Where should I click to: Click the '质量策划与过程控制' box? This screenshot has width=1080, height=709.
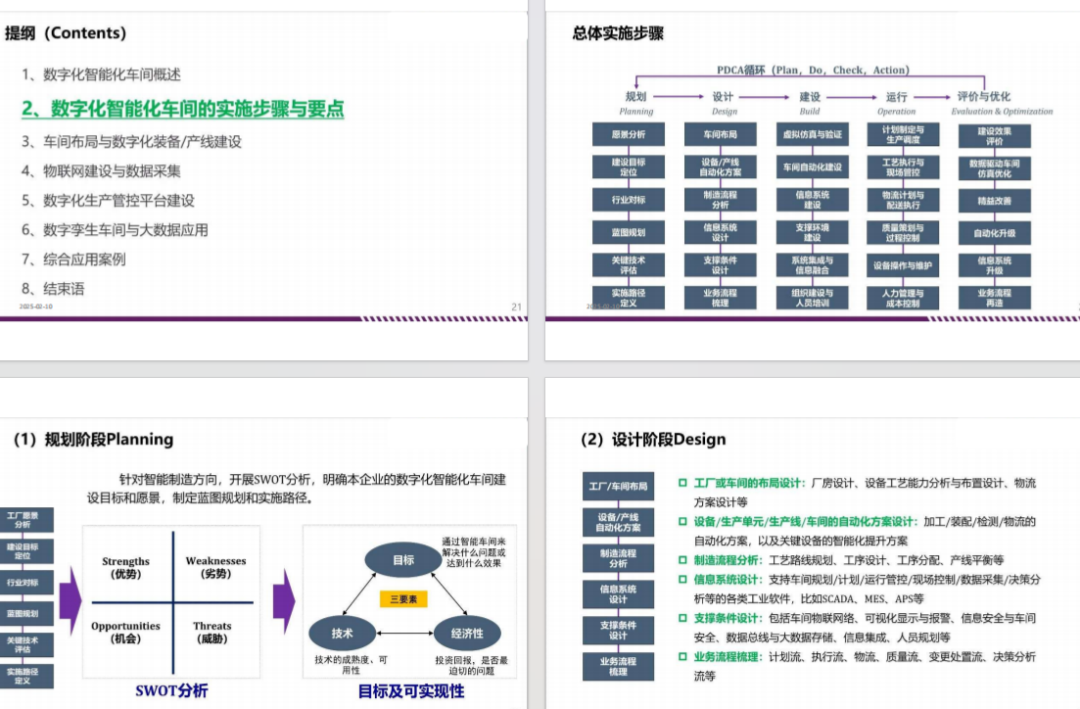903,232
